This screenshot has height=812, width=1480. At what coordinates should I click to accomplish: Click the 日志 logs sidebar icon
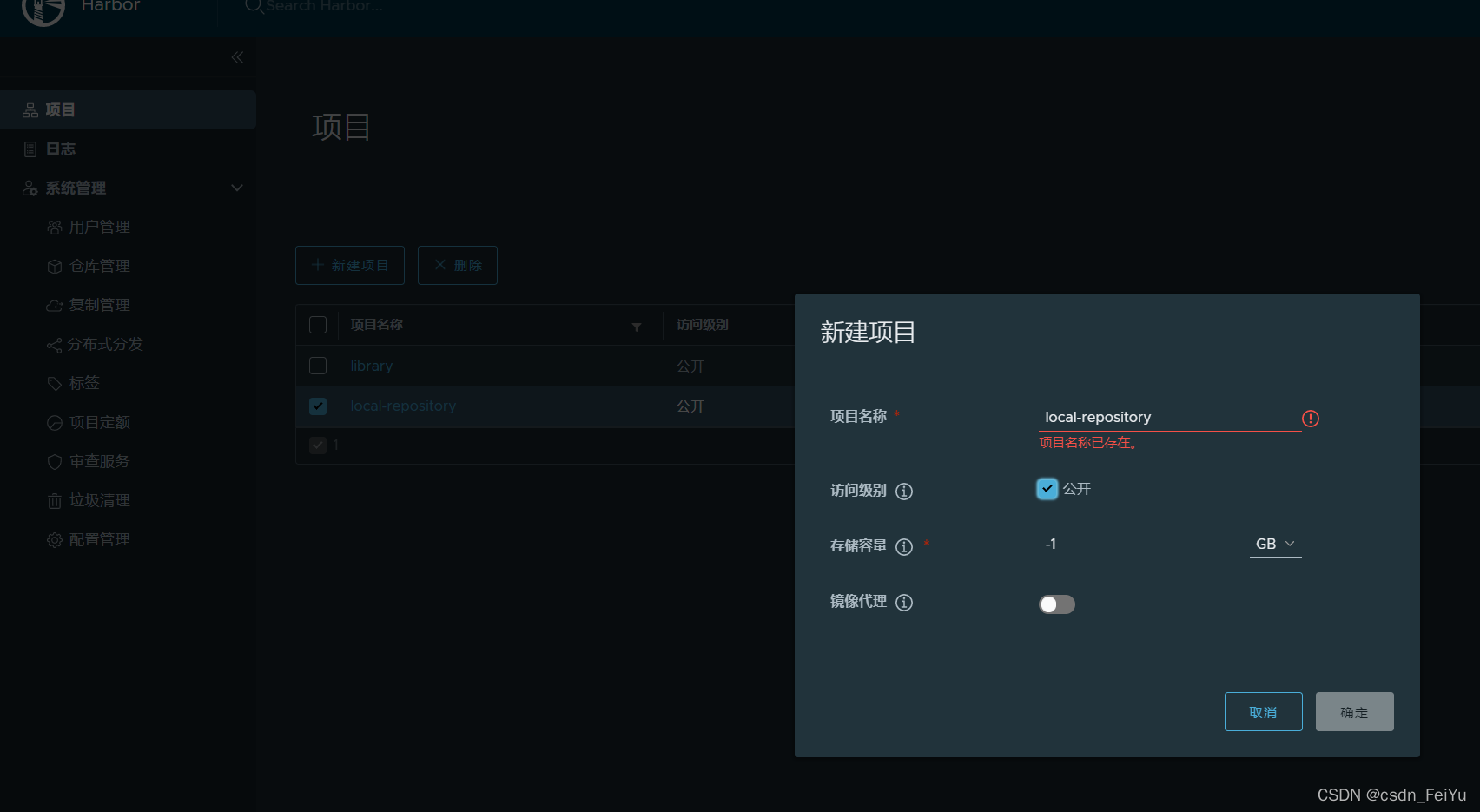pyautogui.click(x=30, y=149)
